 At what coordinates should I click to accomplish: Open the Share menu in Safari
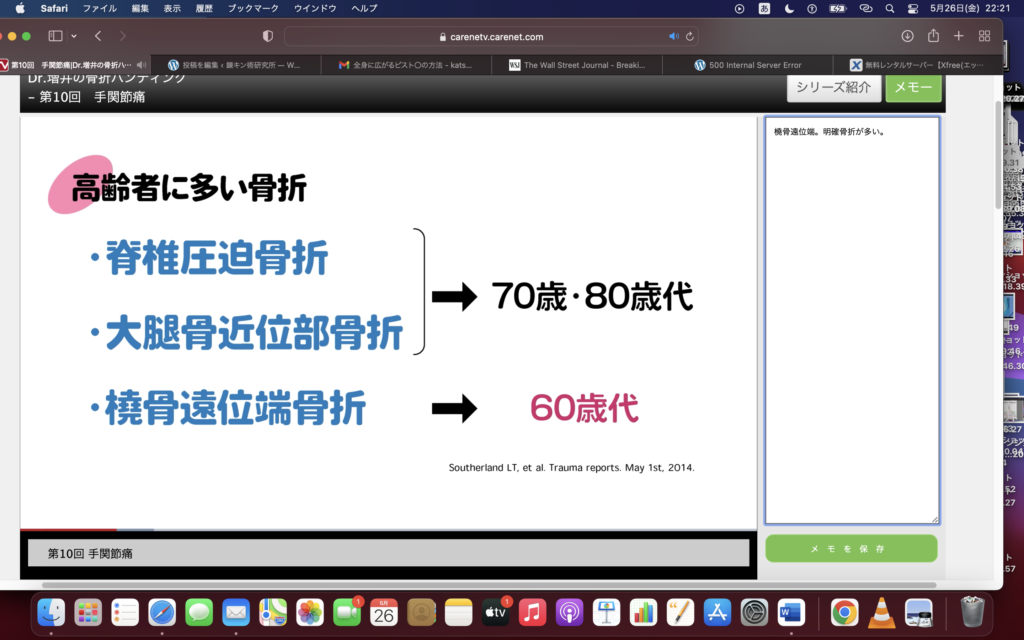(x=934, y=35)
